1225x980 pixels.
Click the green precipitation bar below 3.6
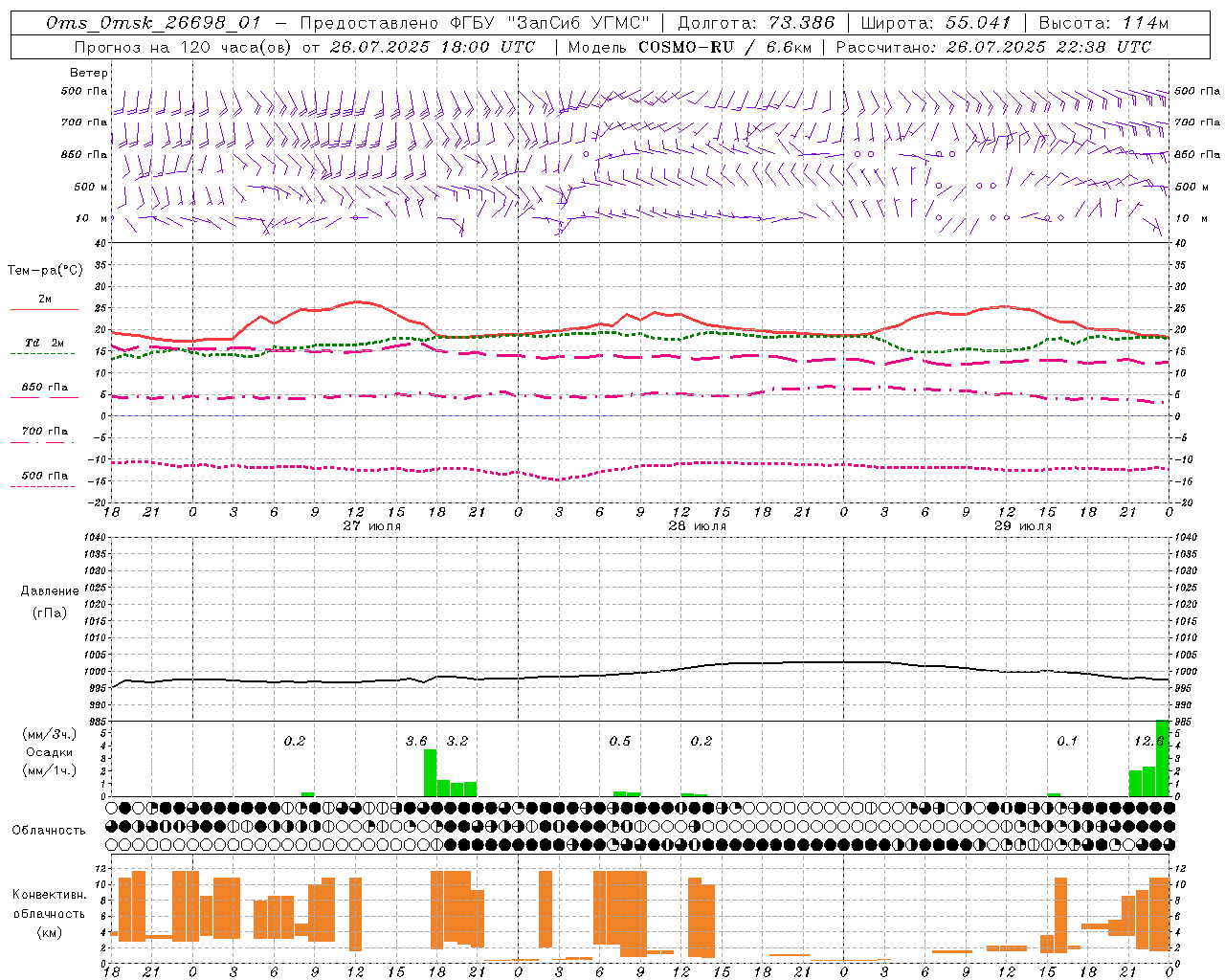pyautogui.click(x=430, y=772)
